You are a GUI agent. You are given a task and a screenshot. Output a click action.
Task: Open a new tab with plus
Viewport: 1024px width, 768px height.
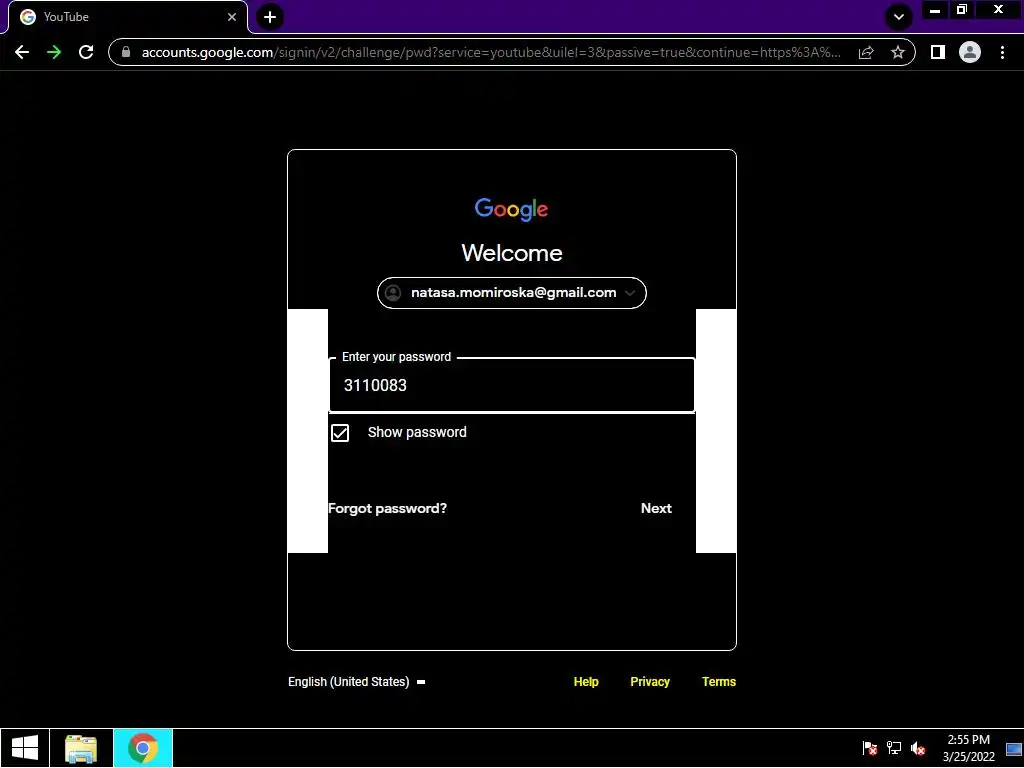click(270, 17)
